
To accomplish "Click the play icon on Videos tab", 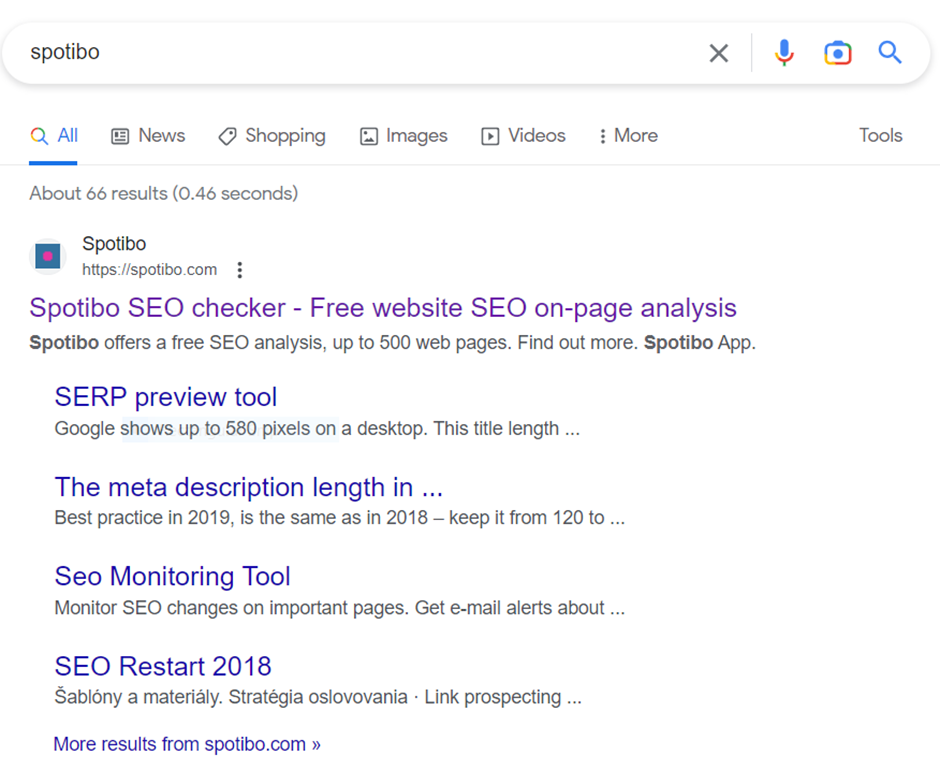I will [490, 137].
